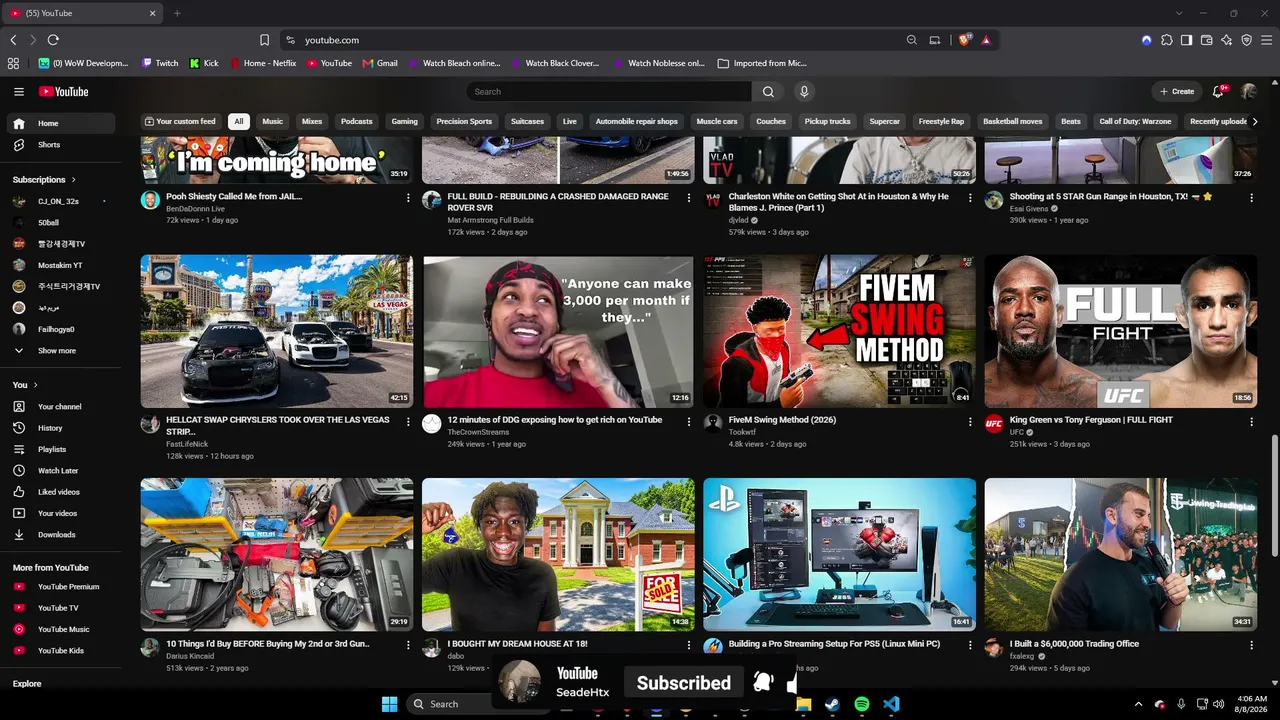This screenshot has height=720, width=1280.
Task: Click the YouTube logo
Action: pos(64,92)
